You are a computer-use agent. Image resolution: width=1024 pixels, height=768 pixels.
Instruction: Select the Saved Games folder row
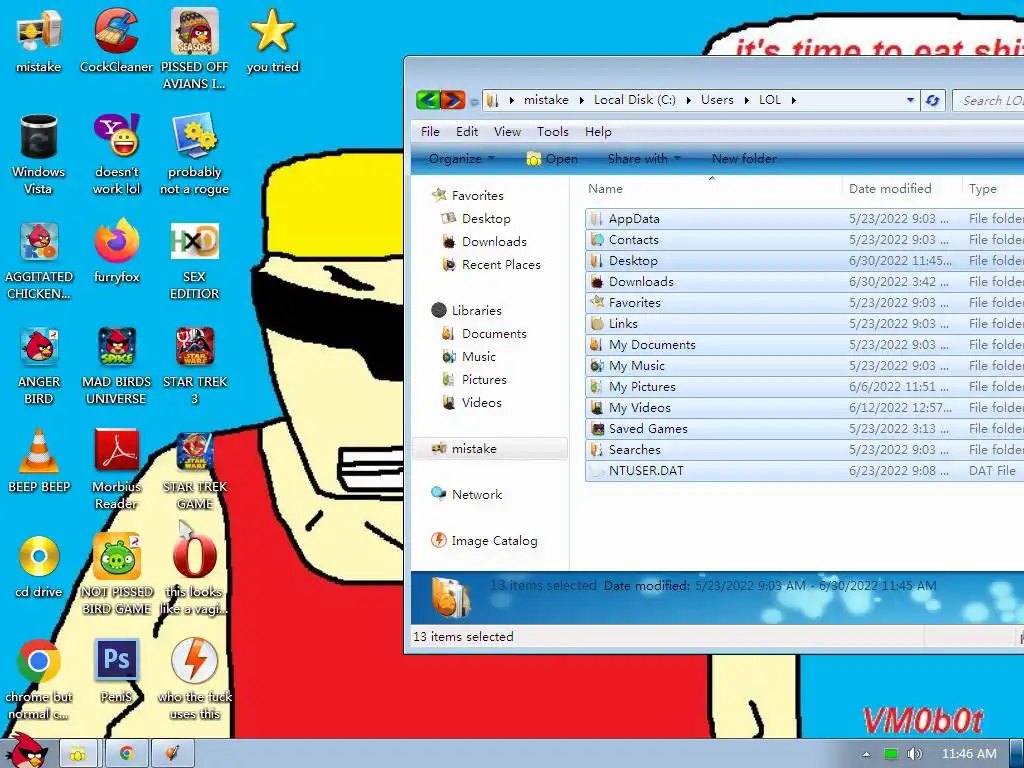point(805,428)
